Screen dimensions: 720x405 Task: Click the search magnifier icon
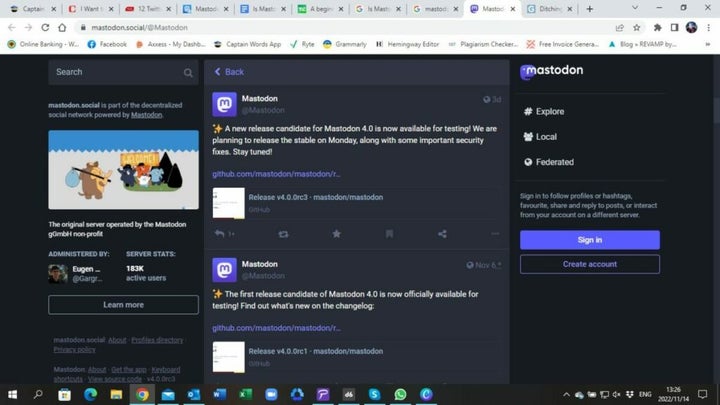188,72
